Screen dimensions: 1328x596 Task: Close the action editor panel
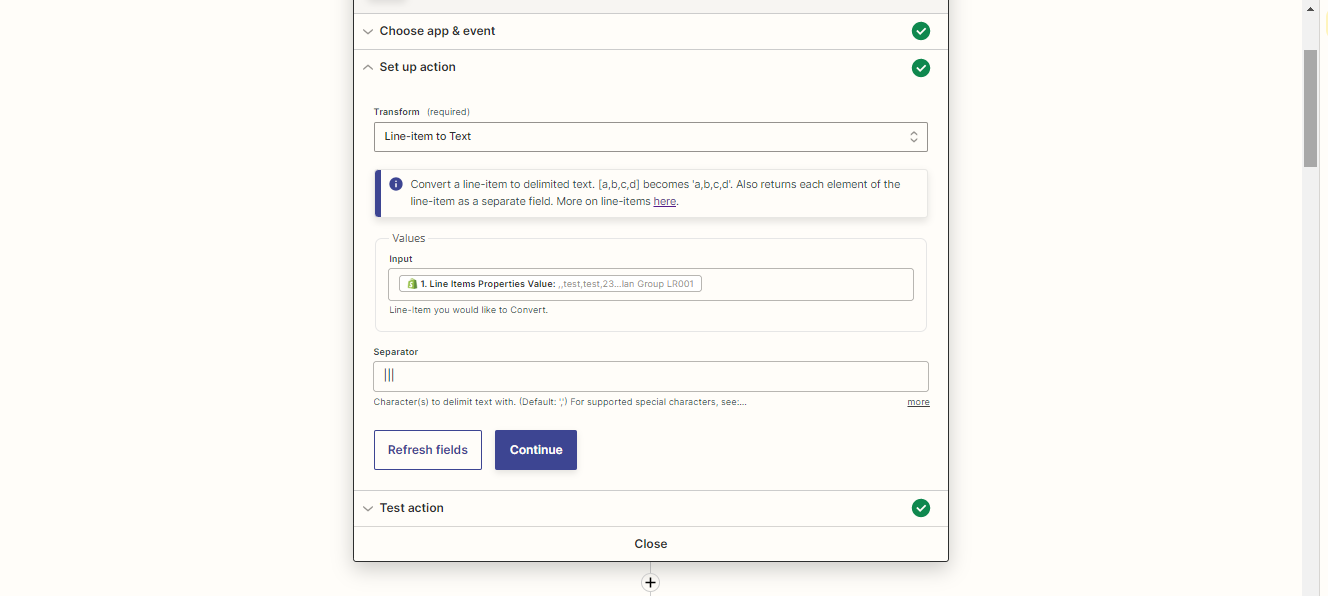[651, 544]
